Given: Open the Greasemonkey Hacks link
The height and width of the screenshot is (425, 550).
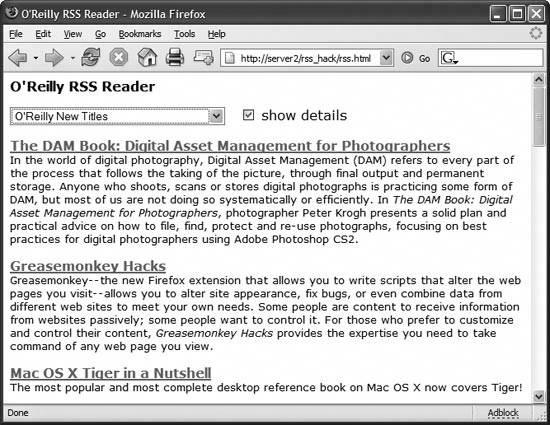Looking at the screenshot, I should point(88,266).
